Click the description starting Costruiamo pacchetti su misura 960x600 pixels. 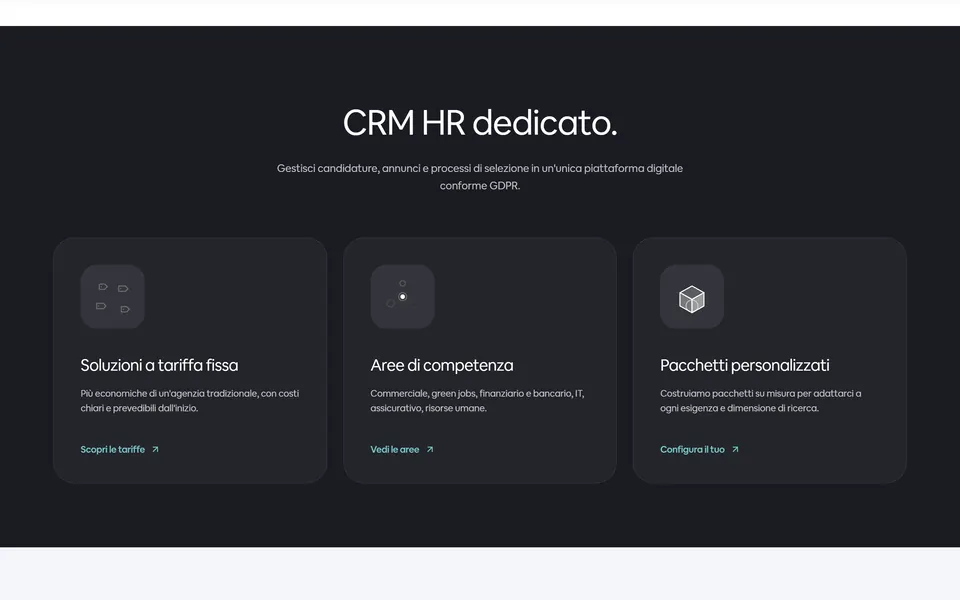tap(760, 400)
